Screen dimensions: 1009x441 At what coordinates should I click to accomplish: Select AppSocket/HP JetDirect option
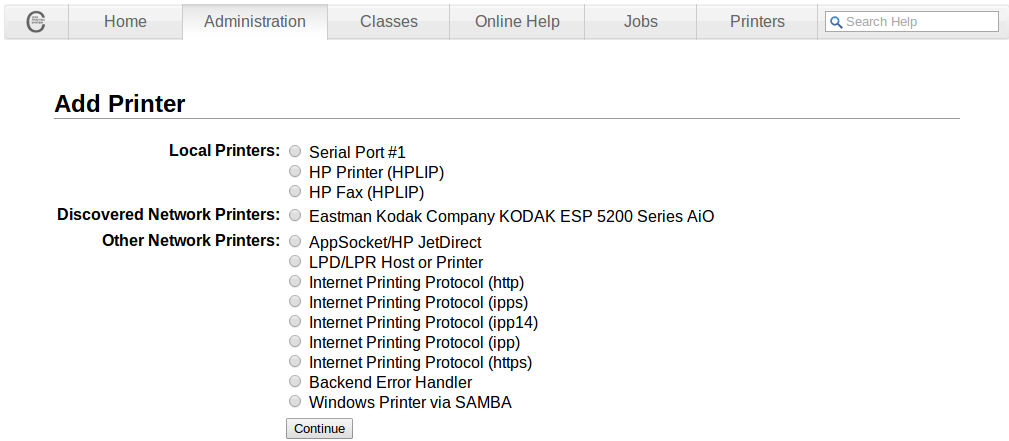pos(295,241)
